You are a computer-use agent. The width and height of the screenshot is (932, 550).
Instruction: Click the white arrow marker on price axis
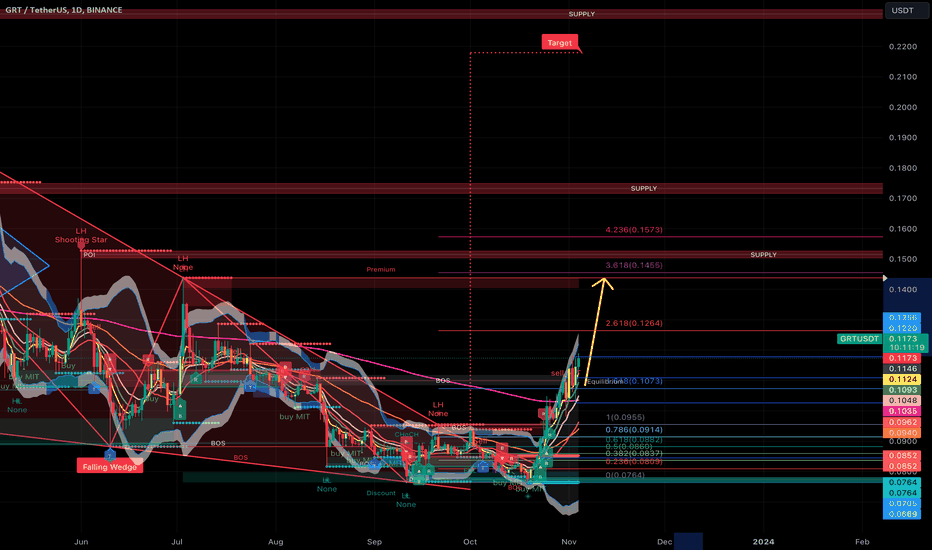tap(885, 278)
